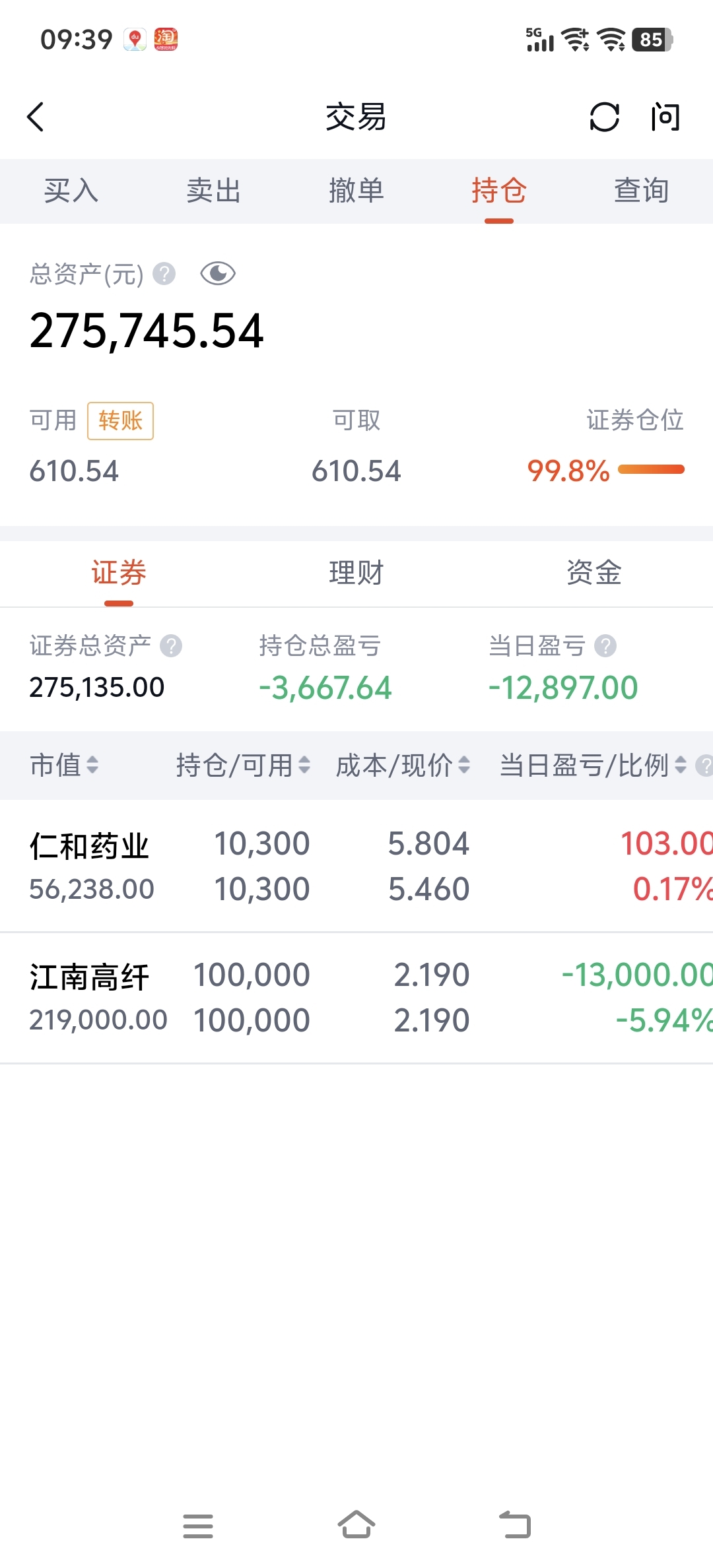Viewport: 713px width, 1568px height.
Task: Open the 问 help icon
Action: (x=665, y=117)
